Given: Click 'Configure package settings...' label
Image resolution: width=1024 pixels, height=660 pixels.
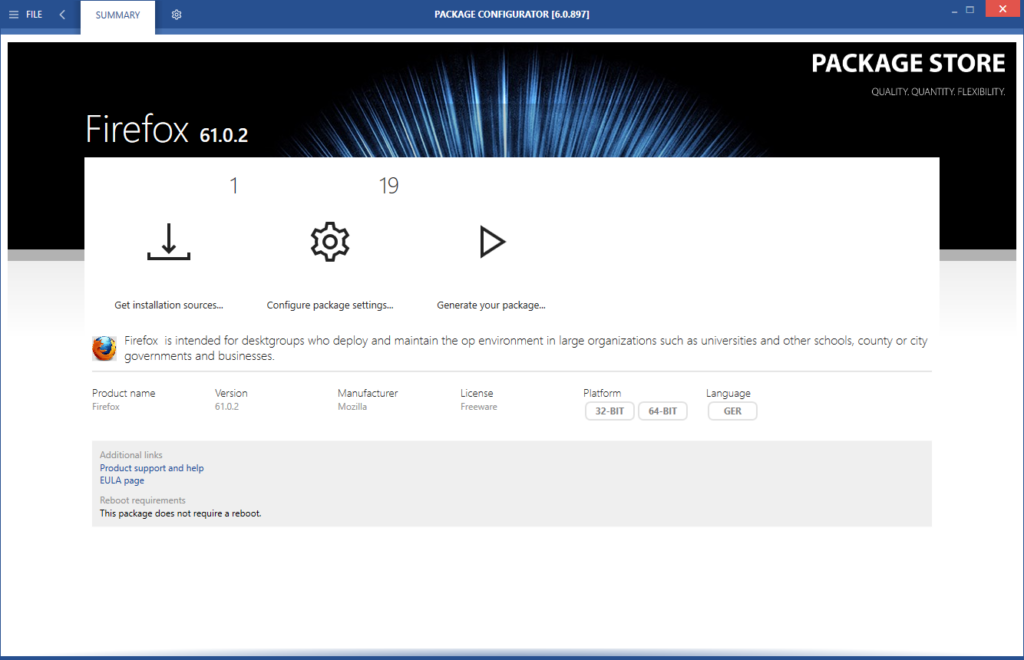Looking at the screenshot, I should tap(330, 305).
